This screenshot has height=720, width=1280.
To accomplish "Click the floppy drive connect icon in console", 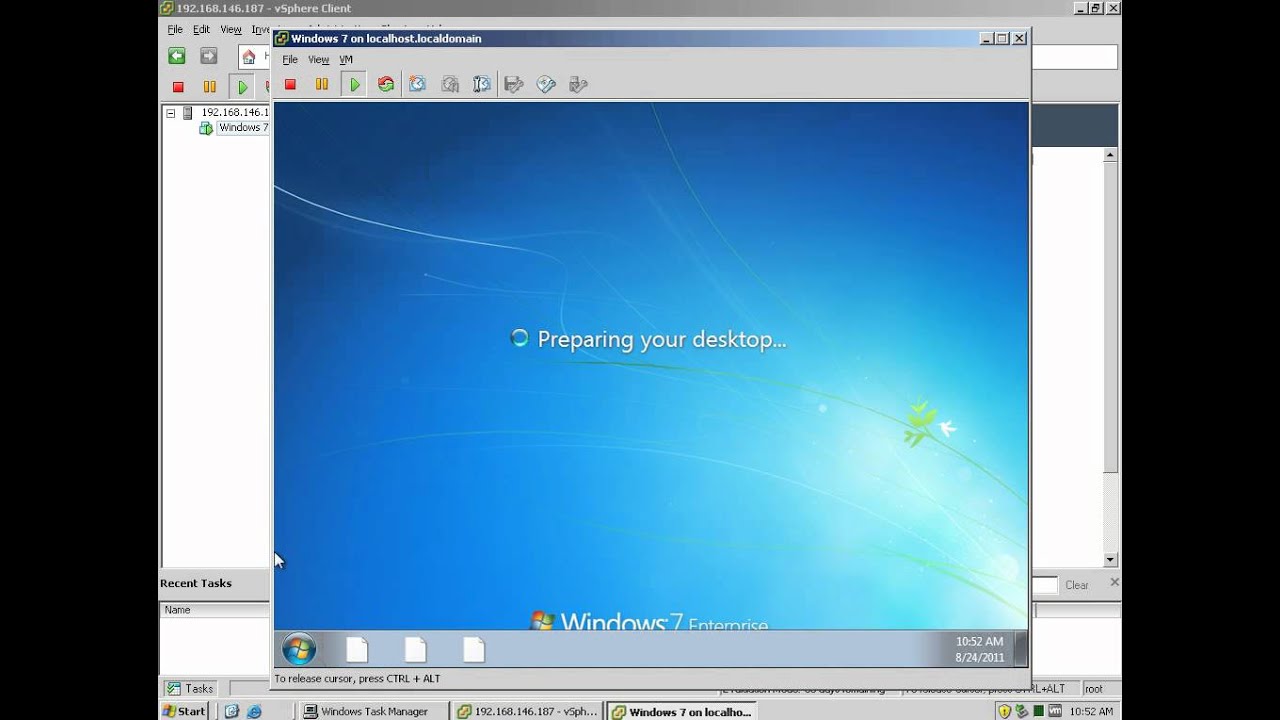I will point(514,85).
